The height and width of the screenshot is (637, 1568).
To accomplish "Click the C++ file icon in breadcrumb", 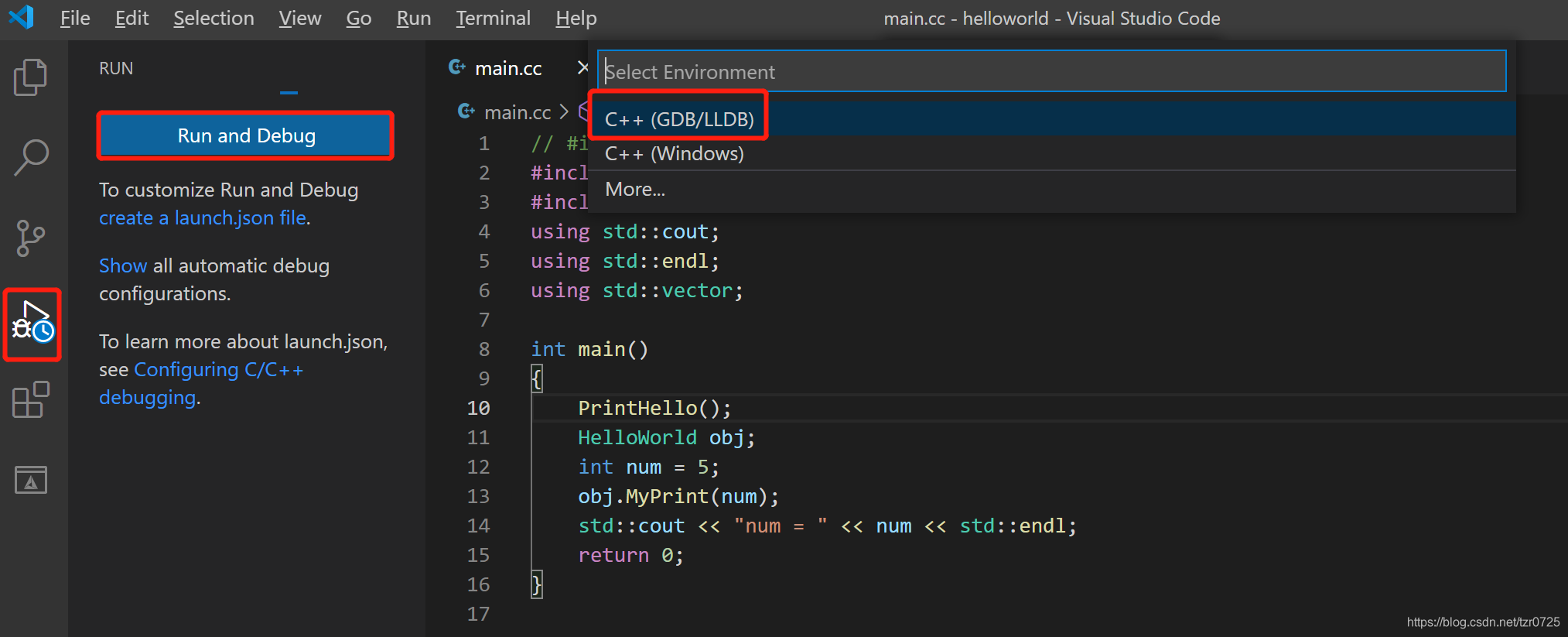I will tap(466, 111).
